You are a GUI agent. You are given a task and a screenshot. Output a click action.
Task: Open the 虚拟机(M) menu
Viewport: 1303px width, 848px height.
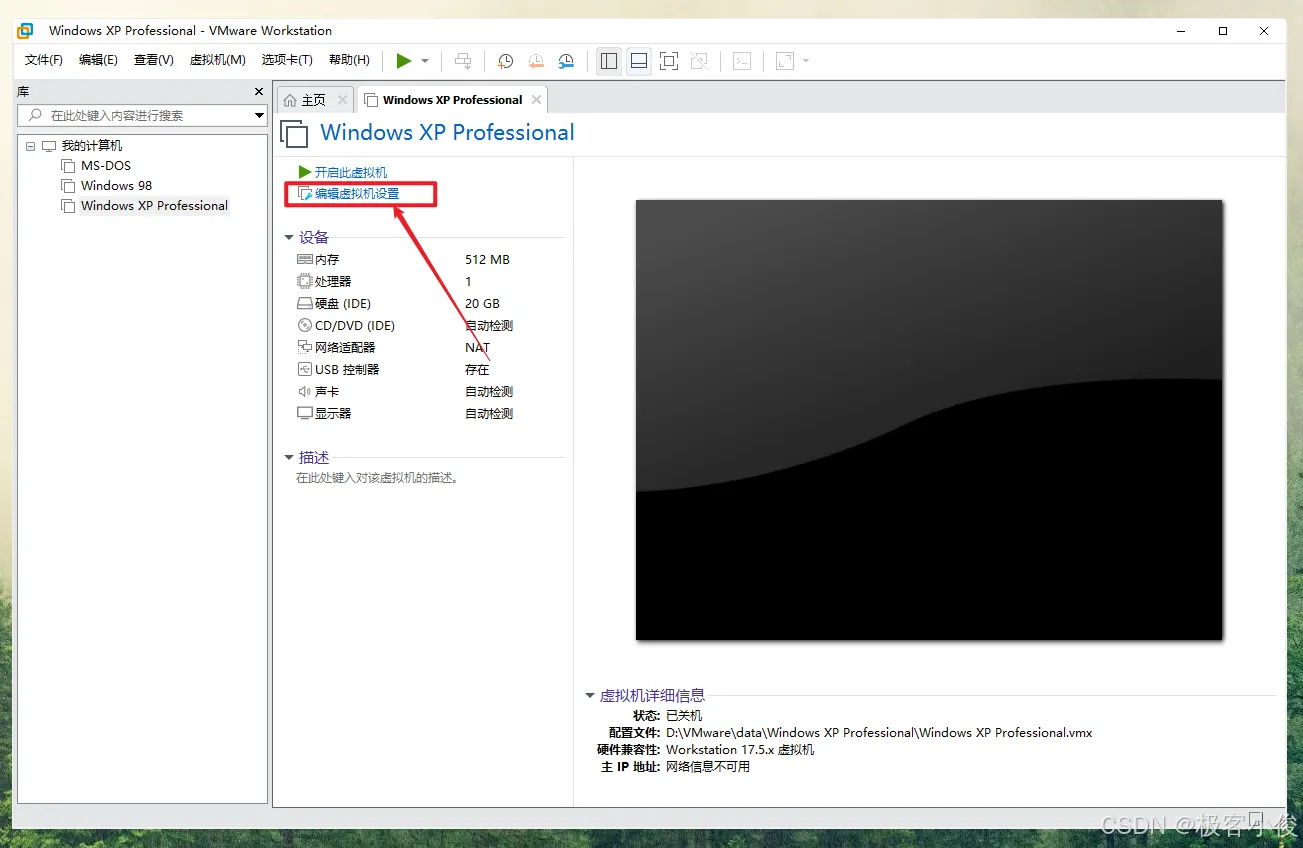pos(218,60)
